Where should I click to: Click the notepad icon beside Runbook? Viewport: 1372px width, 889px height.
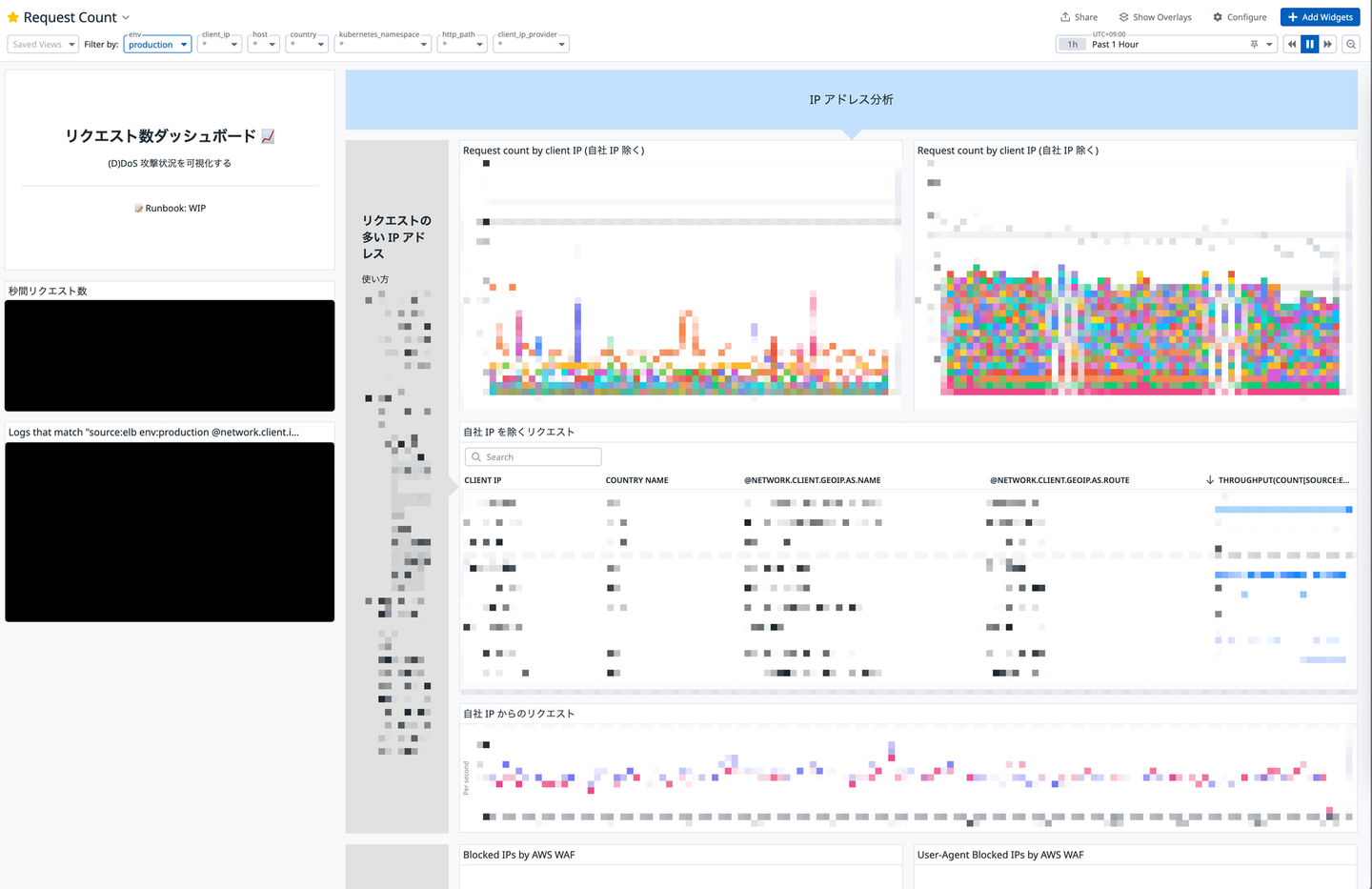pos(139,208)
